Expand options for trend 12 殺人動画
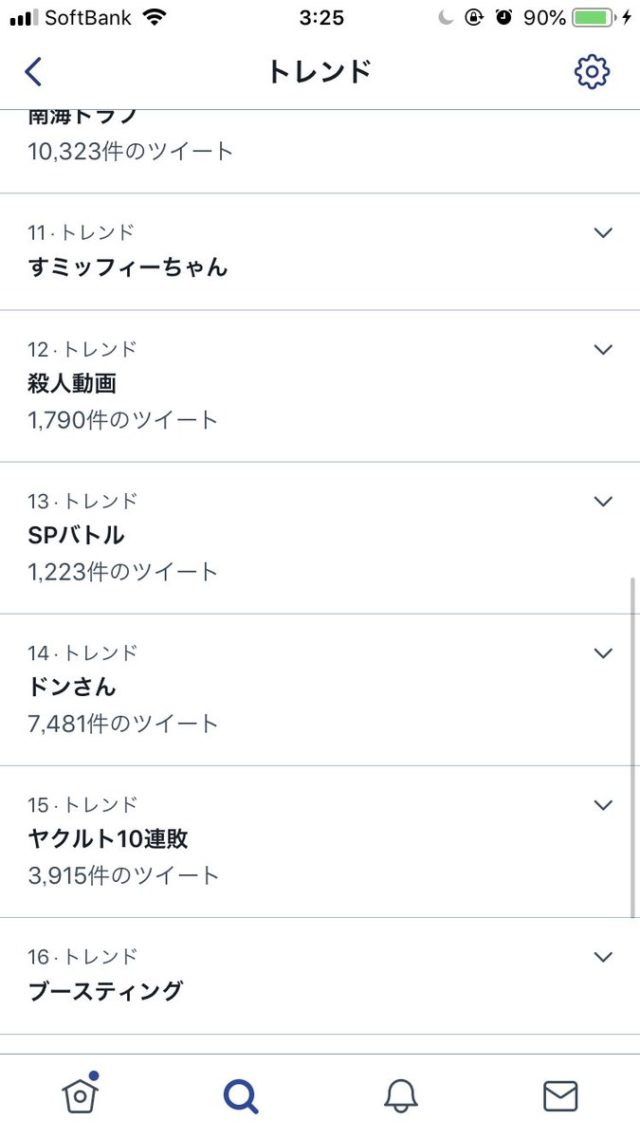The width and height of the screenshot is (640, 1138). (602, 350)
